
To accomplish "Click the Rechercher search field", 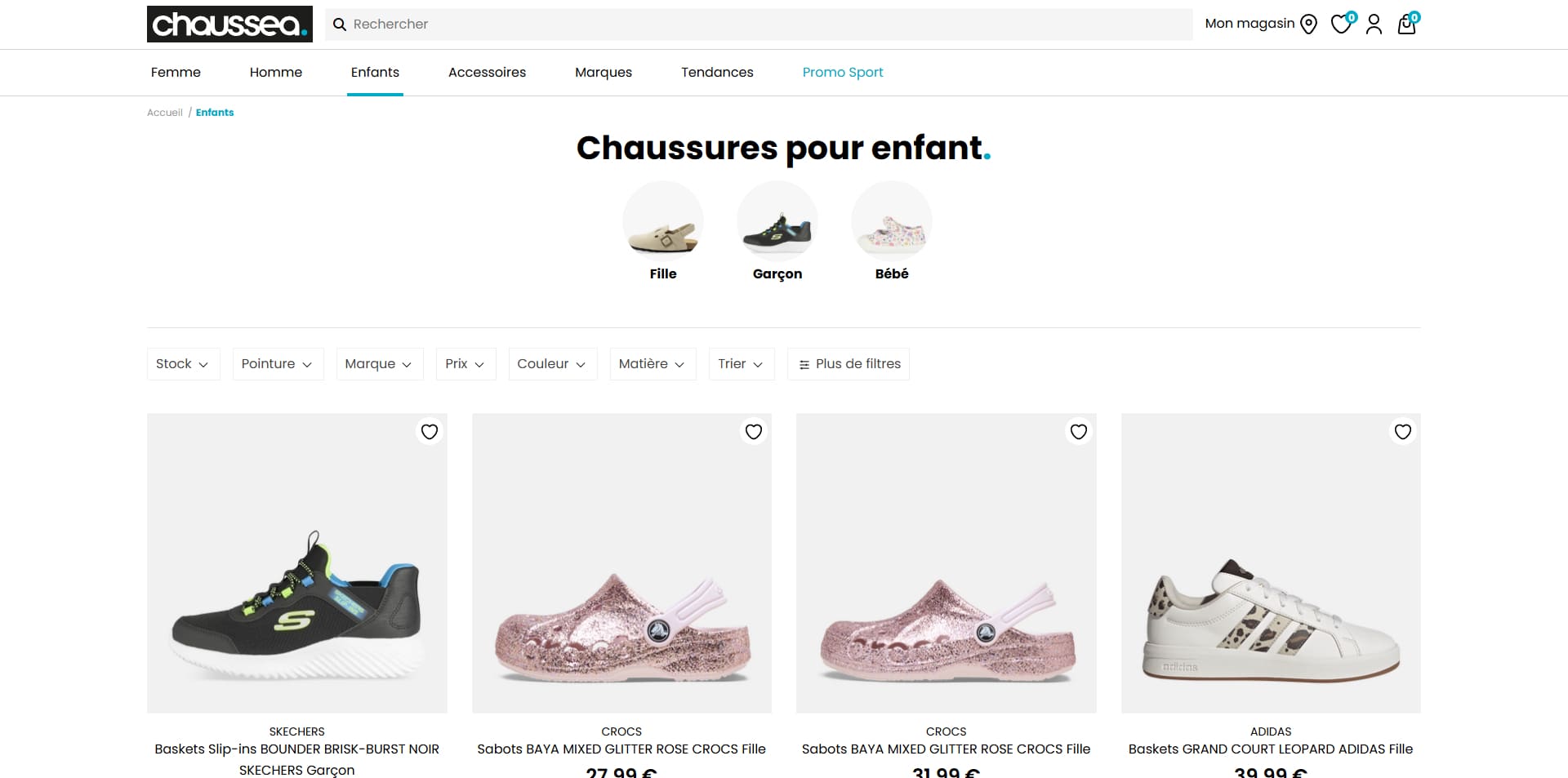I will 759,24.
